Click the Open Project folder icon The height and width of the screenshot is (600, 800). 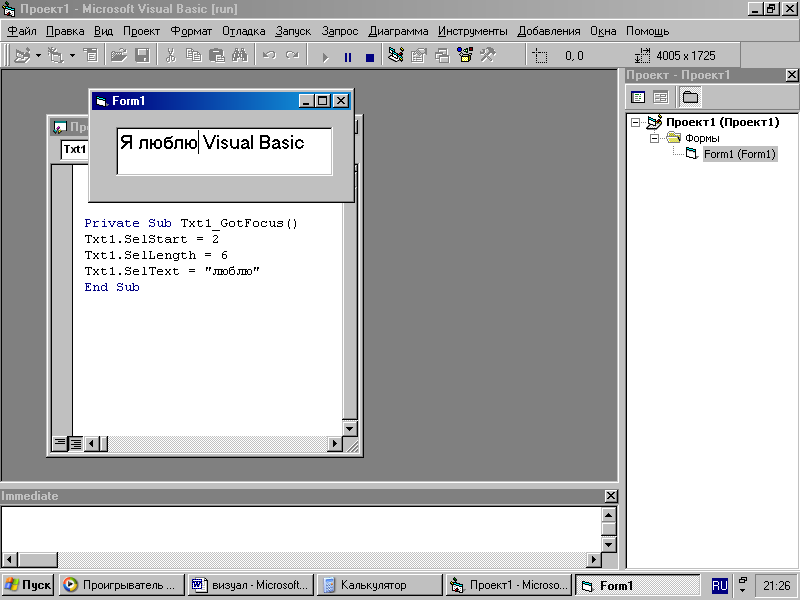point(119,55)
